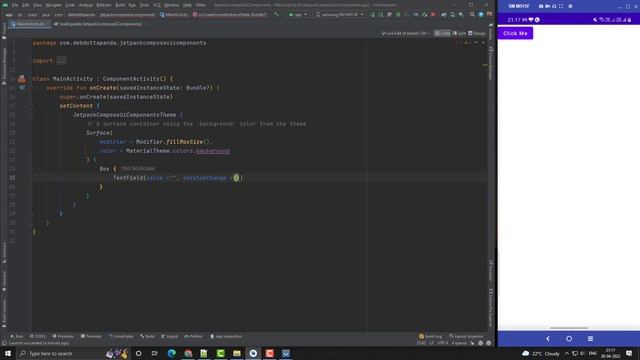Click the class run gutter icon
The width and height of the screenshot is (640, 360).
pos(22,79)
